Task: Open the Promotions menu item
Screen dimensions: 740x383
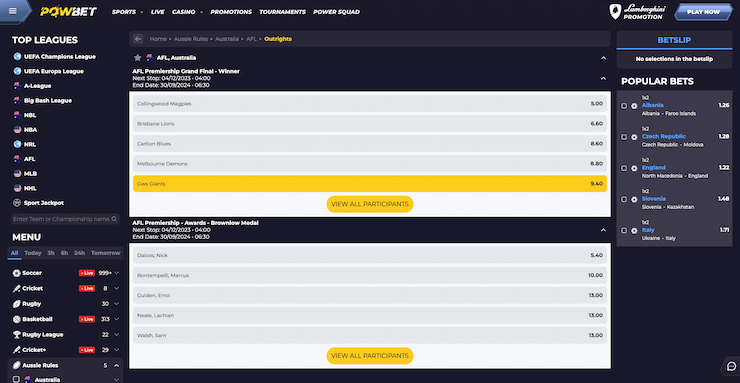Action: (231, 12)
